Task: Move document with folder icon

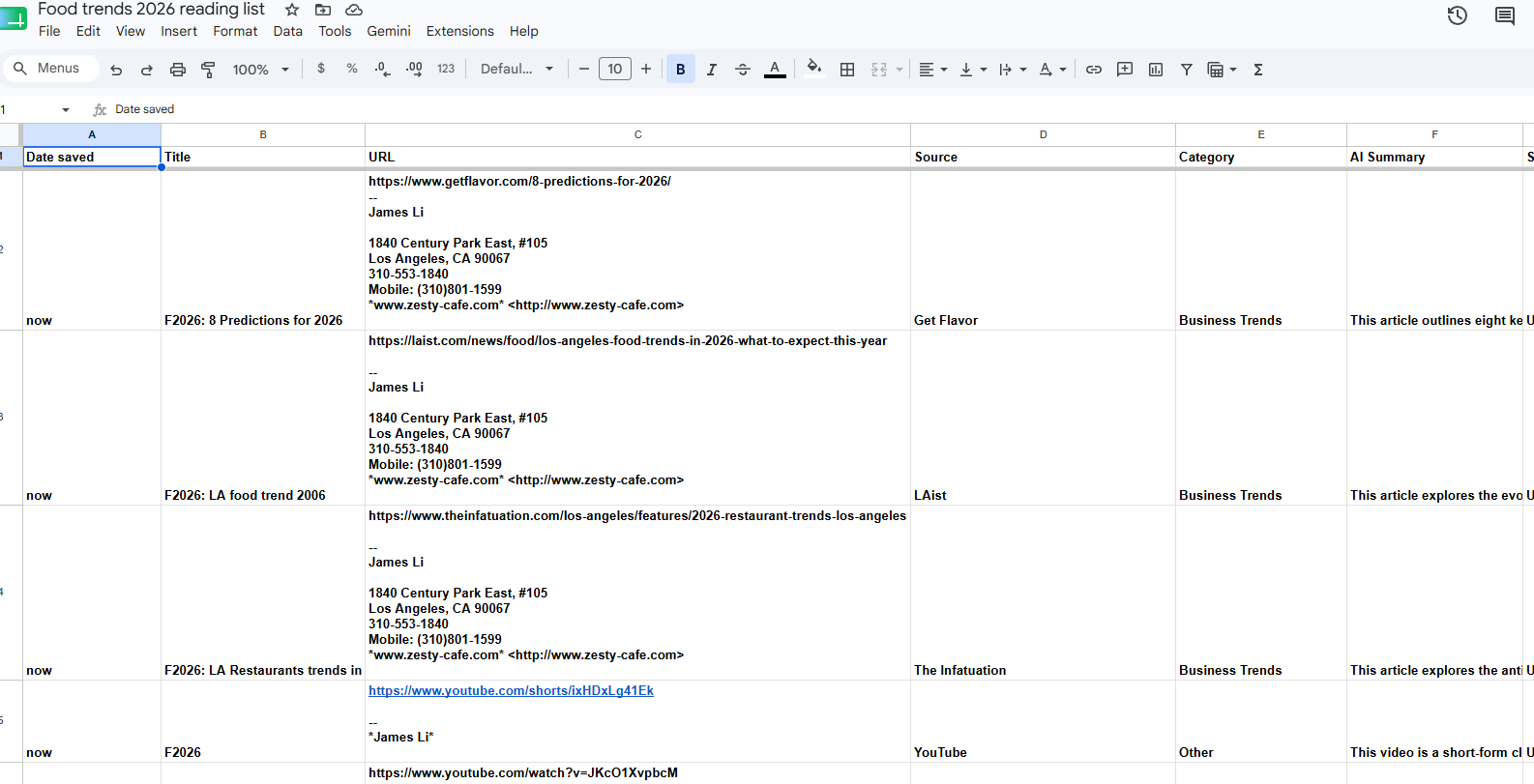Action: coord(323,10)
